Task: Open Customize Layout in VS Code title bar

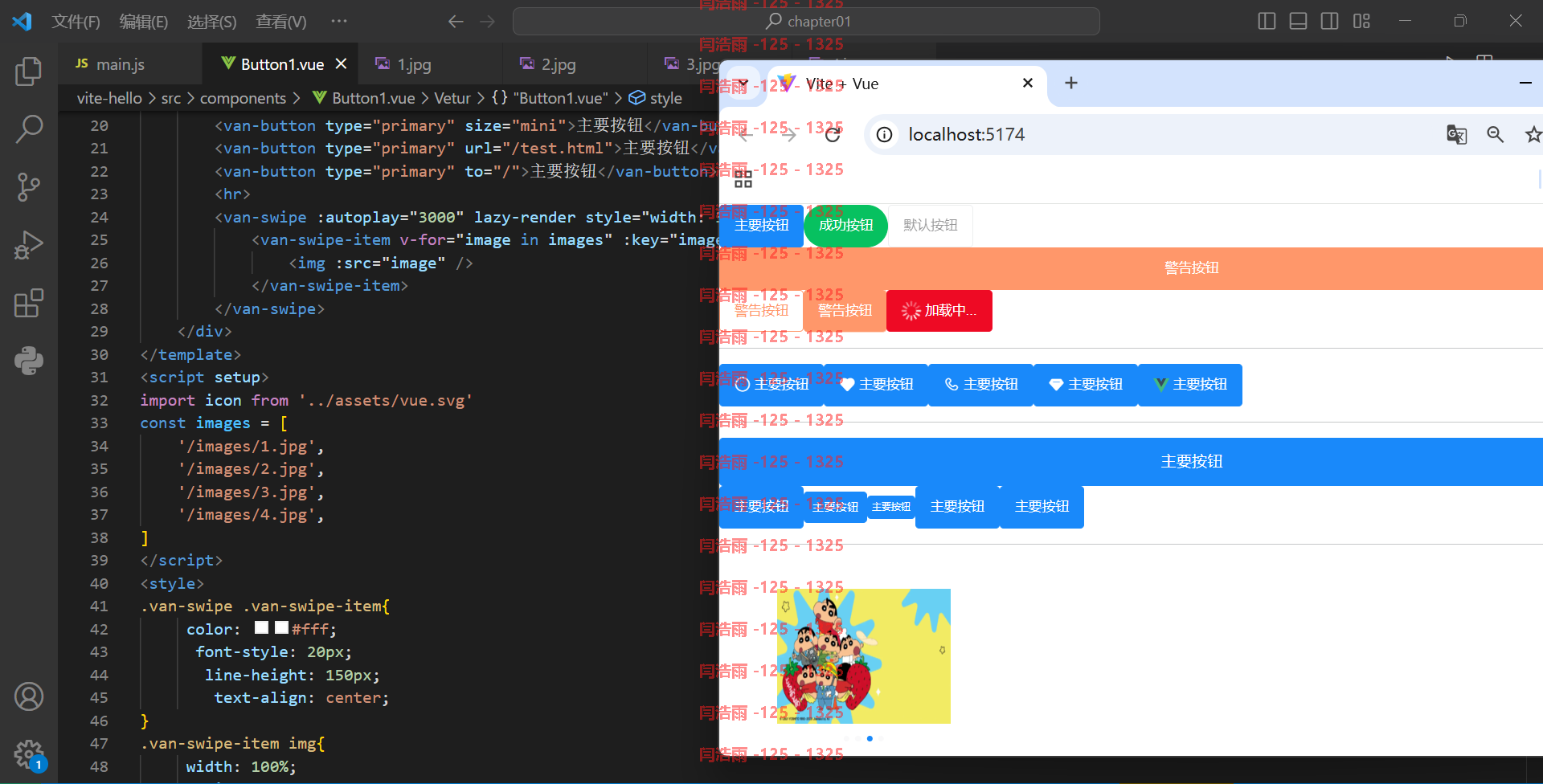Action: (x=1361, y=21)
